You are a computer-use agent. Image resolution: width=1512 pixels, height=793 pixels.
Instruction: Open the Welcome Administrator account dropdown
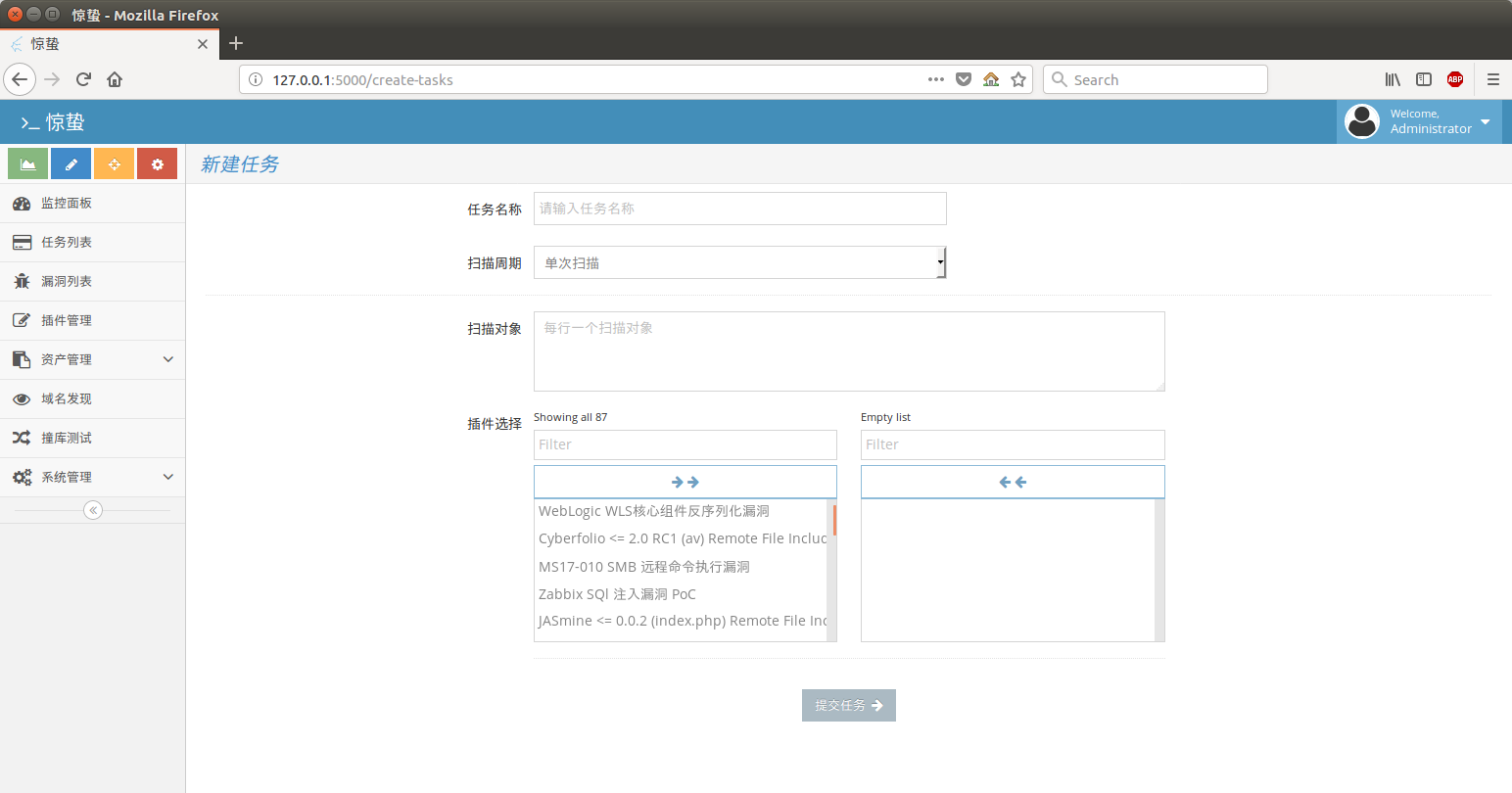click(1419, 121)
